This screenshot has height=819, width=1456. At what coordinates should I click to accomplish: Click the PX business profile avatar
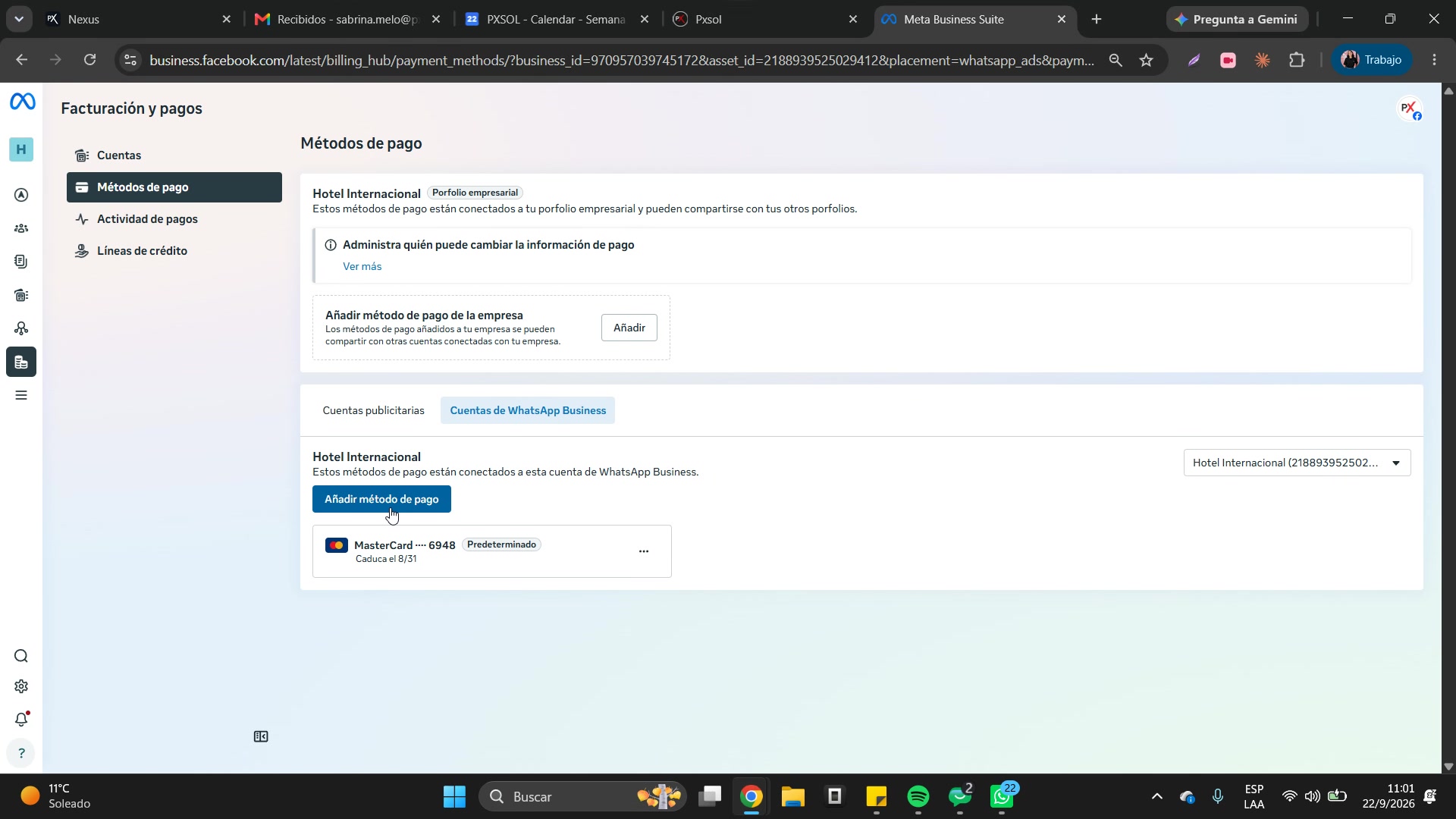pos(1410,108)
